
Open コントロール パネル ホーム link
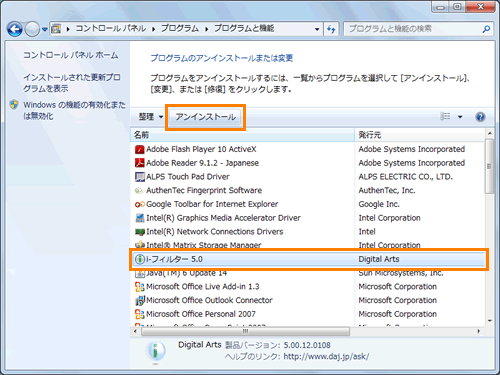click(x=70, y=55)
